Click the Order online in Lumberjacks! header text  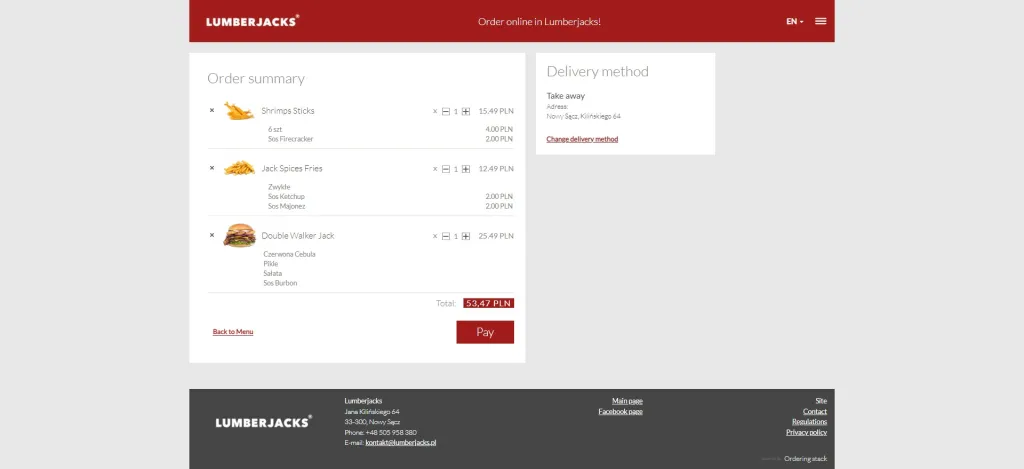coord(539,22)
